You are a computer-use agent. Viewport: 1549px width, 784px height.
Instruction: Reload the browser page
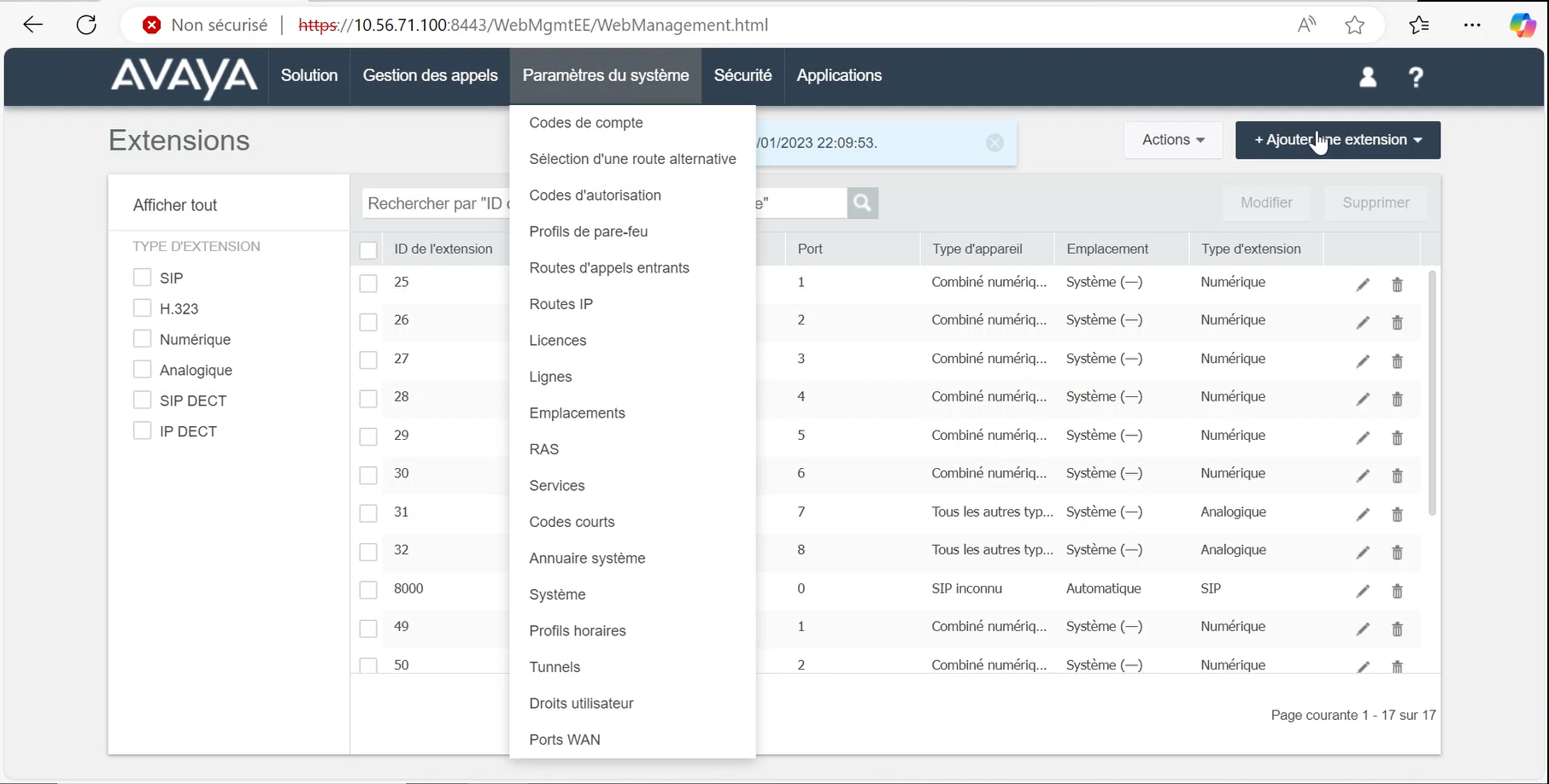pyautogui.click(x=86, y=25)
